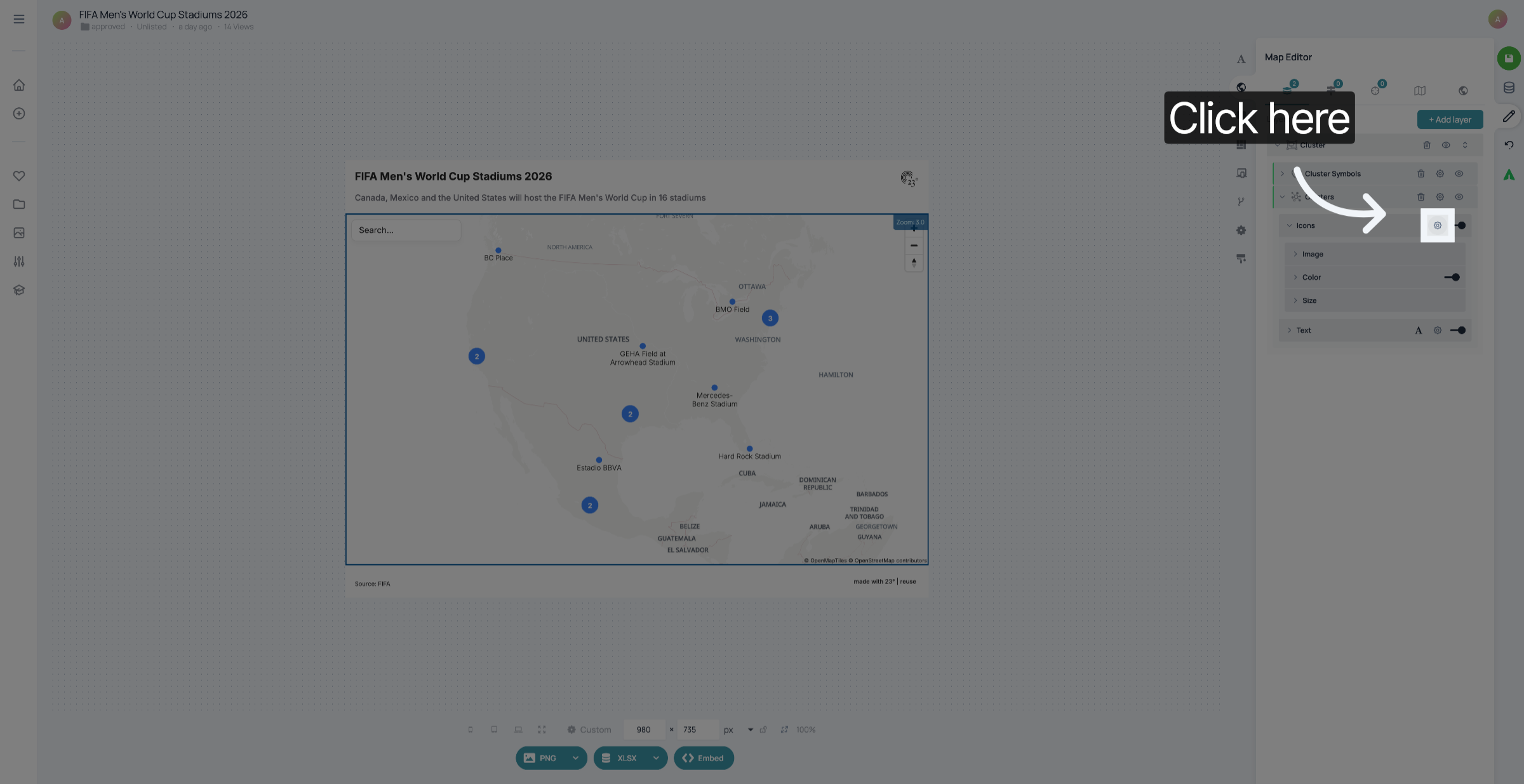This screenshot has height=784, width=1524.
Task: Toggle the aspect ratio lock icon
Action: click(x=763, y=730)
